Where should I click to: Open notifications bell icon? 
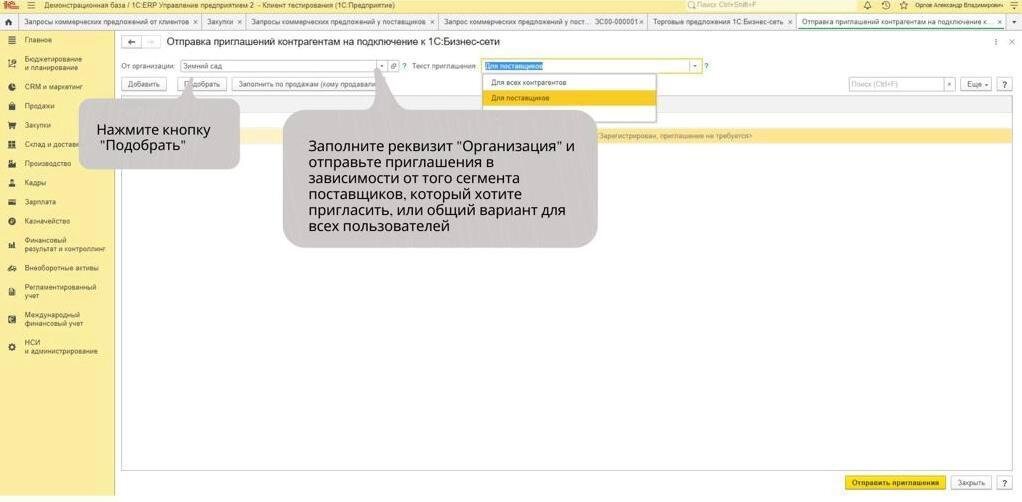868,5
